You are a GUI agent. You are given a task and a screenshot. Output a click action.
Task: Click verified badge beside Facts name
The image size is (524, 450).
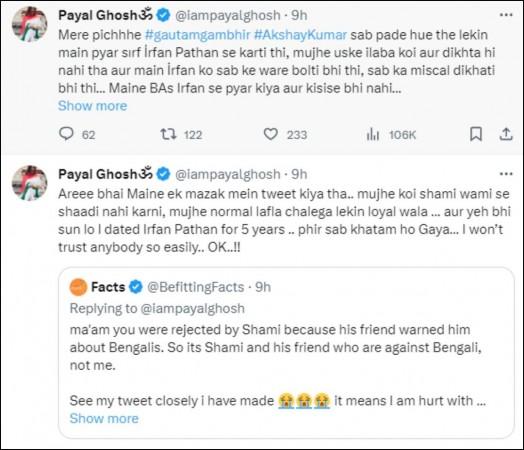[136, 287]
